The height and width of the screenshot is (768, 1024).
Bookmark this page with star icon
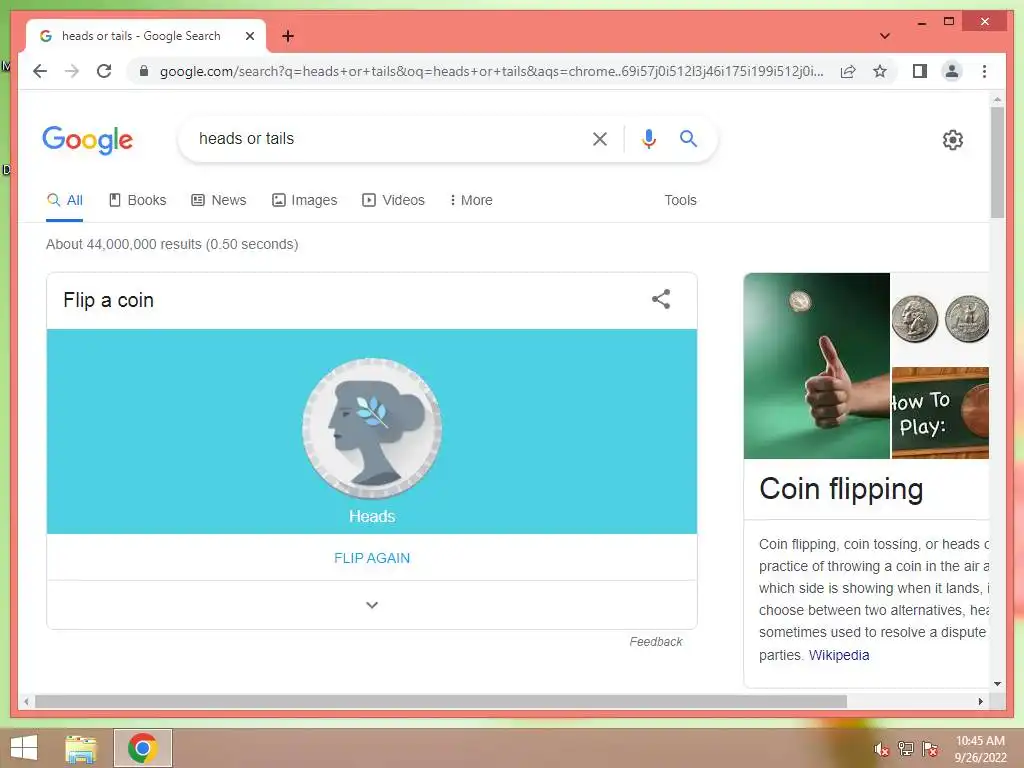pyautogui.click(x=880, y=71)
